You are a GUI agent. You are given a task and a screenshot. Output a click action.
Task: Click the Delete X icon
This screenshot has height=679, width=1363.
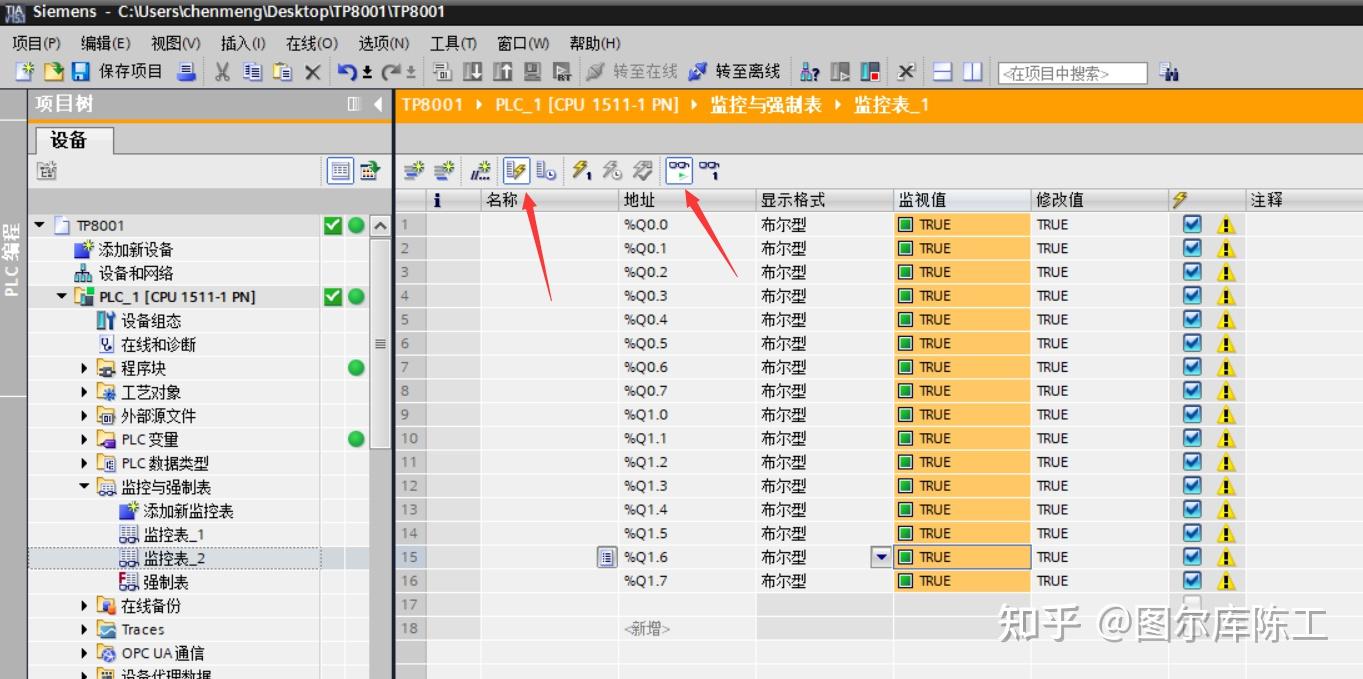[313, 72]
